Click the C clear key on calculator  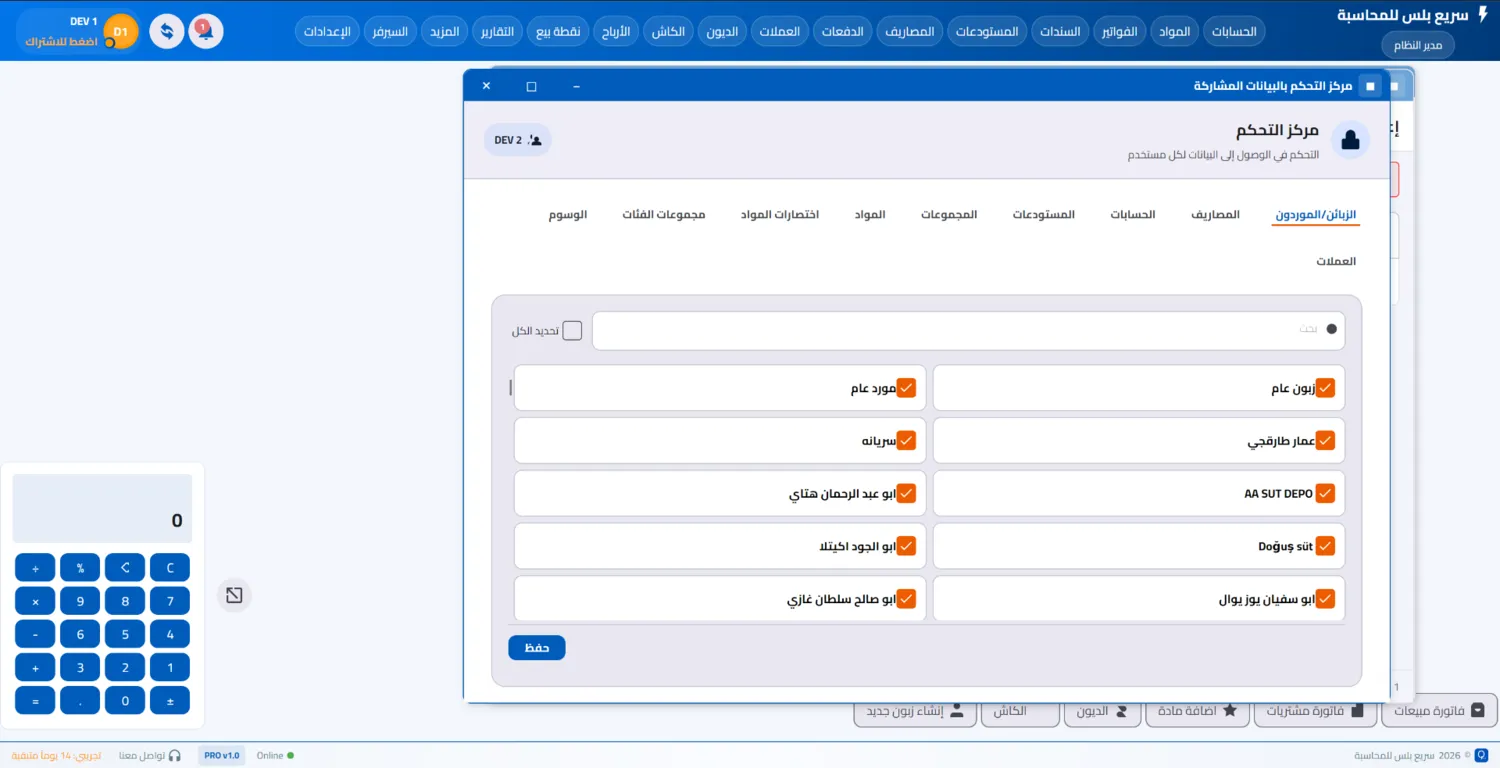coord(170,568)
